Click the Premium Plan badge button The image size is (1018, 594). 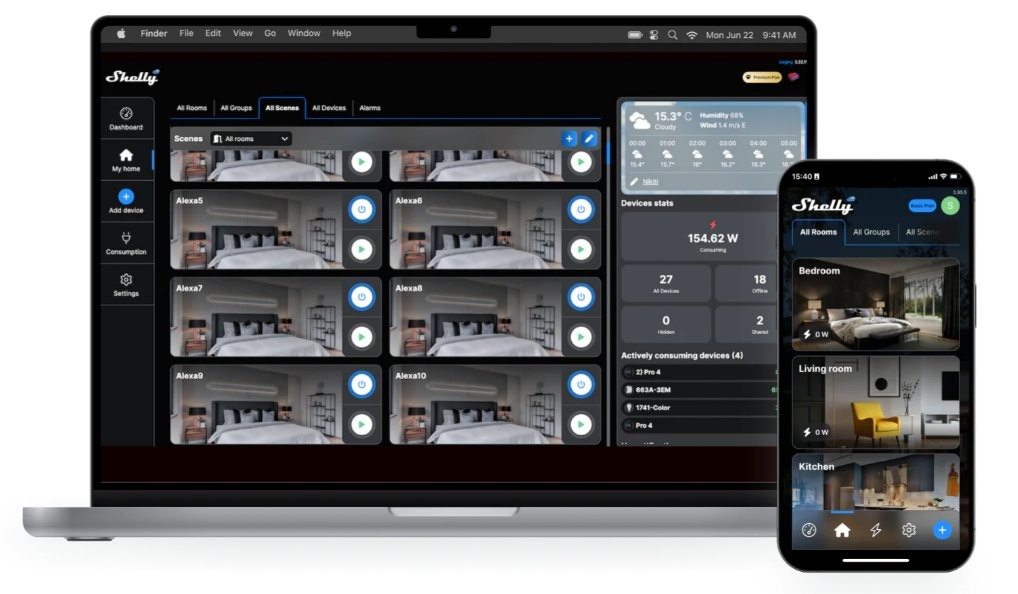tap(762, 77)
